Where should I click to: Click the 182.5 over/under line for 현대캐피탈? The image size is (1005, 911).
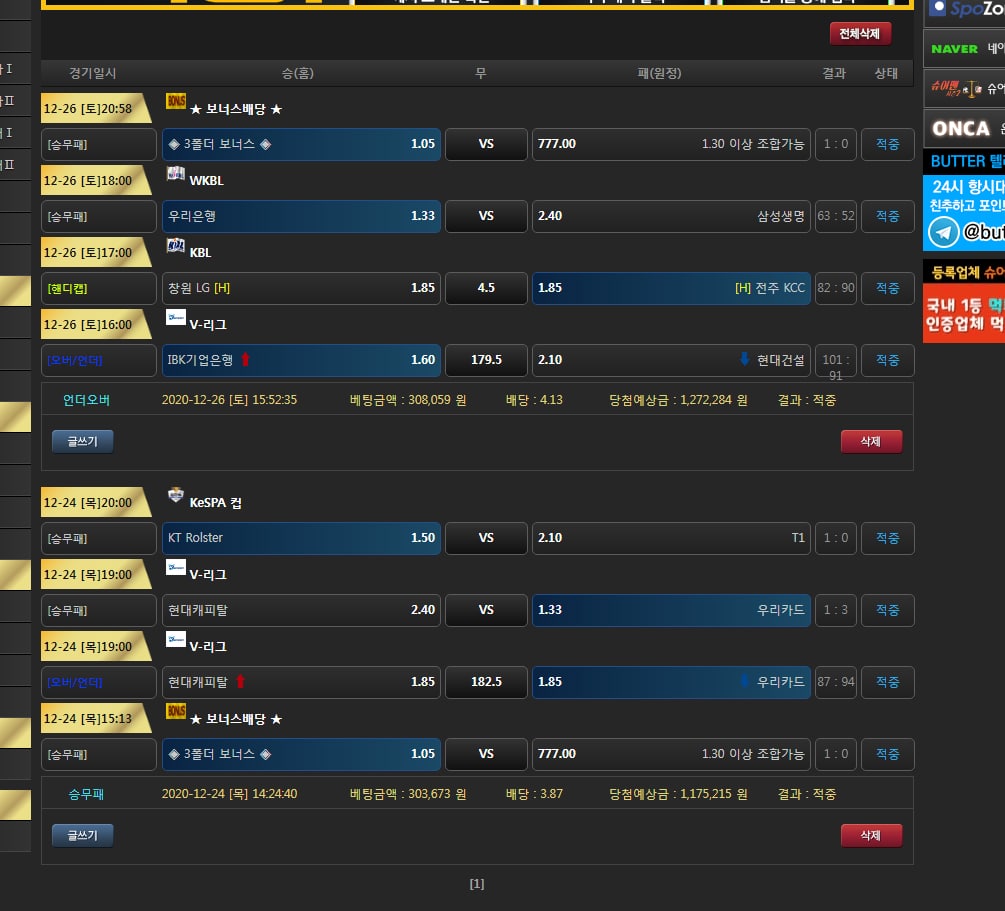486,682
